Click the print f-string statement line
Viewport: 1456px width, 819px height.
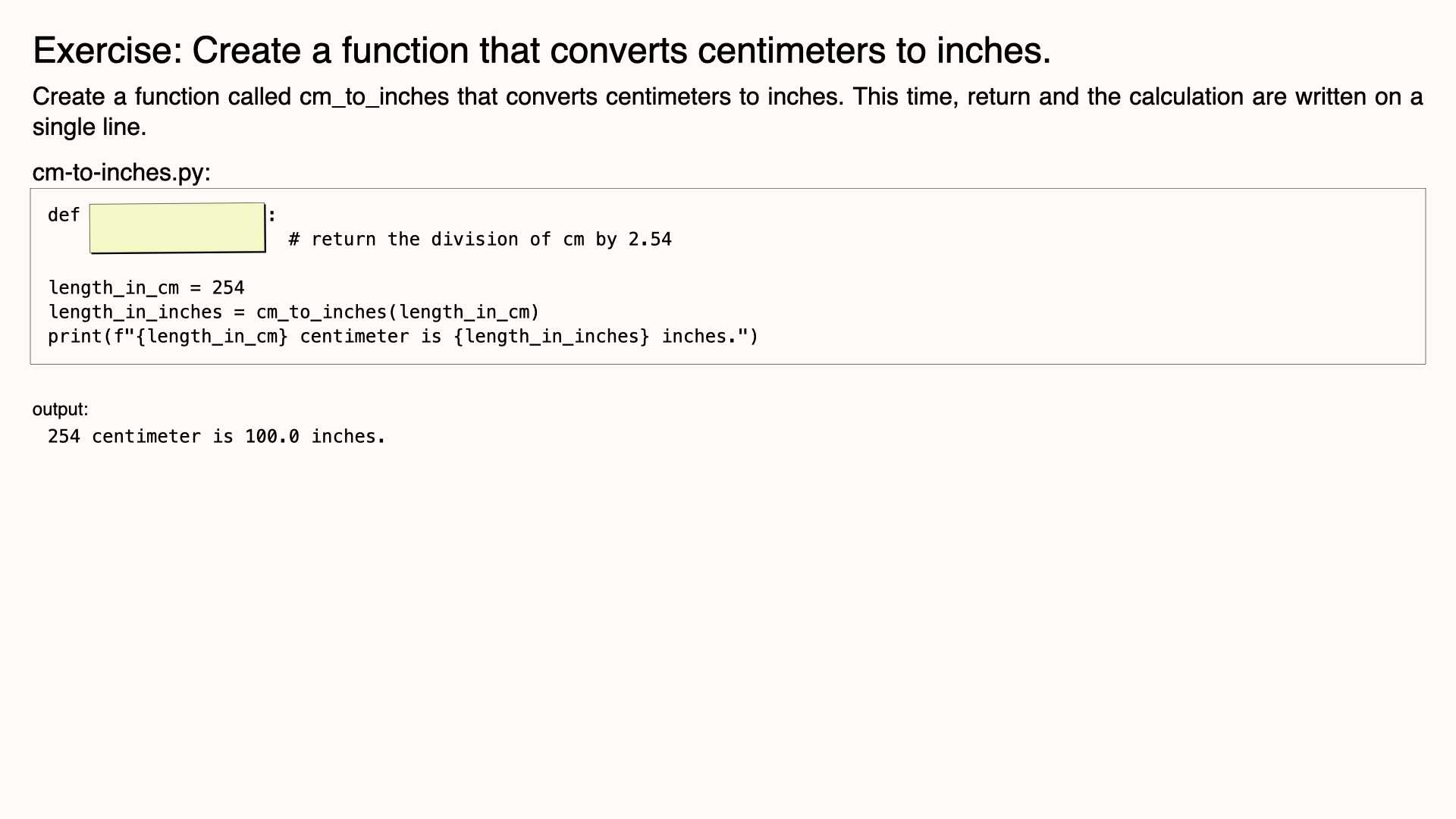[403, 337]
